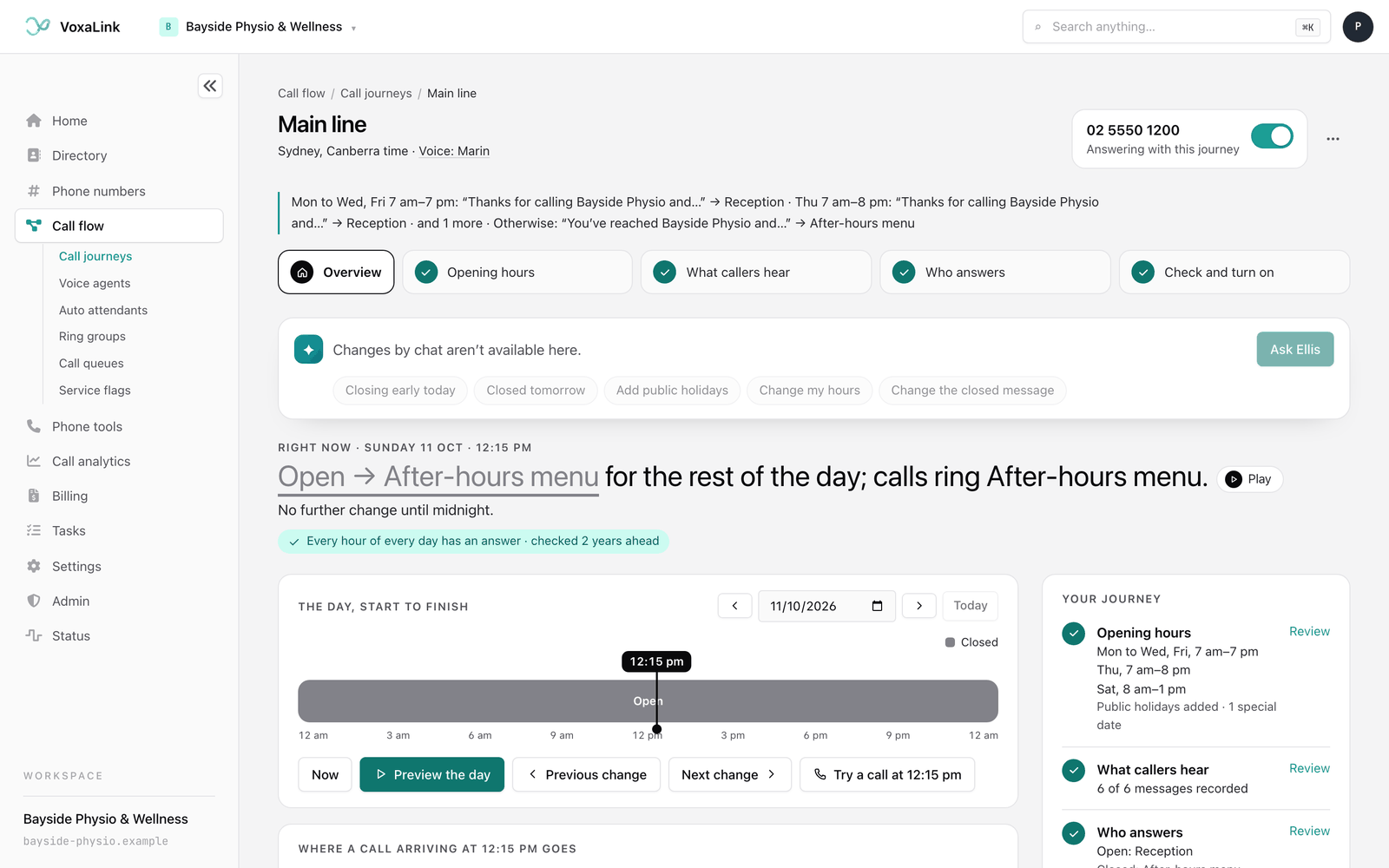The height and width of the screenshot is (868, 1389).
Task: Click the Home house icon in sidebar
Action: click(x=34, y=121)
